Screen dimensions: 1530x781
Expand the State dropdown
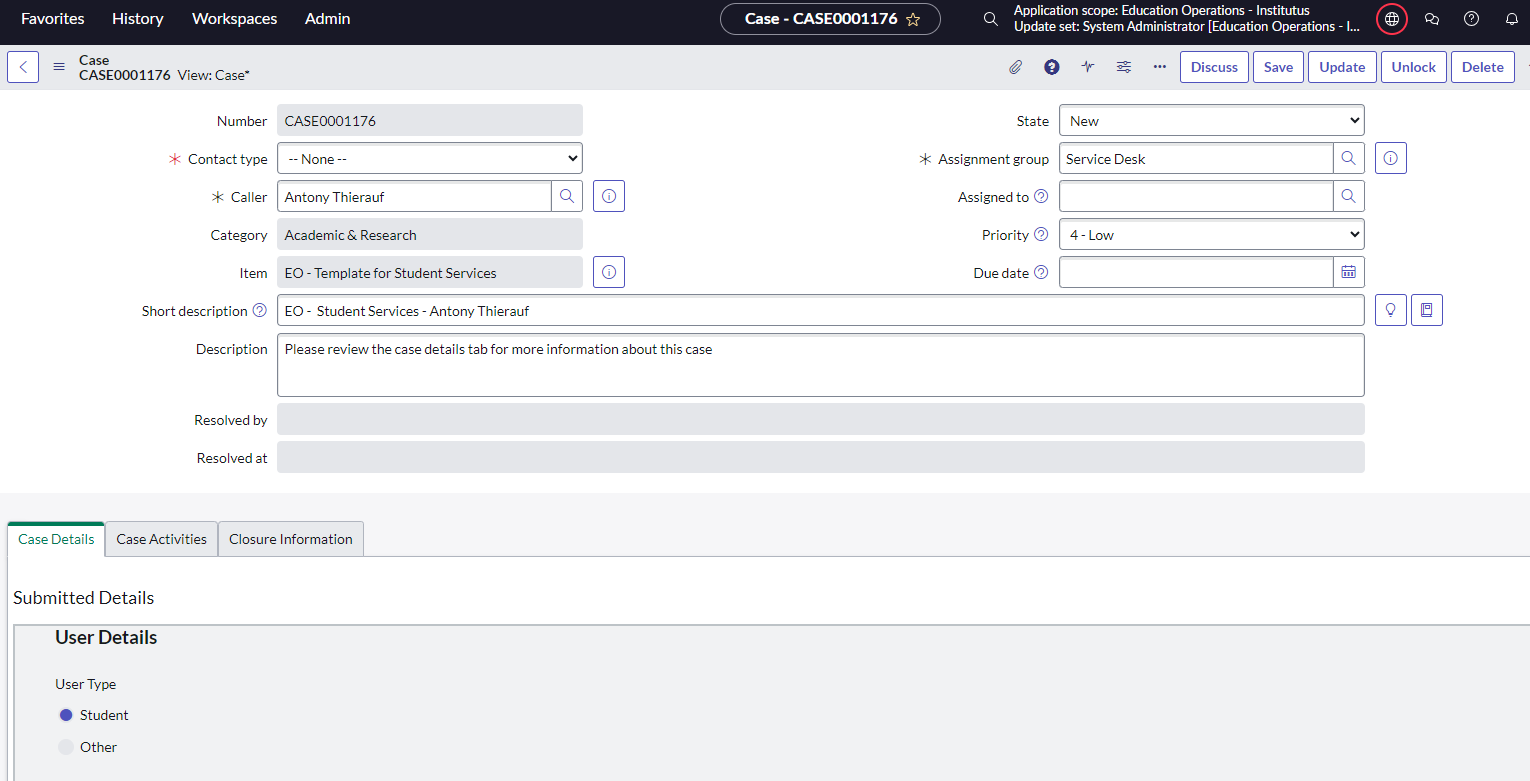(1211, 121)
